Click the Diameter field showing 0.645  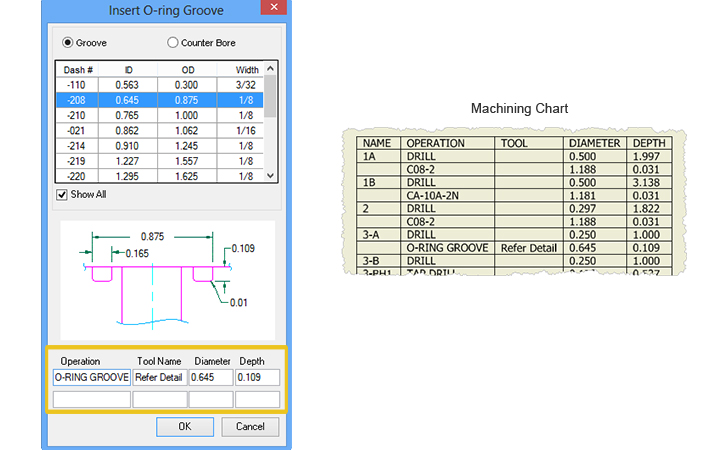click(x=210, y=378)
